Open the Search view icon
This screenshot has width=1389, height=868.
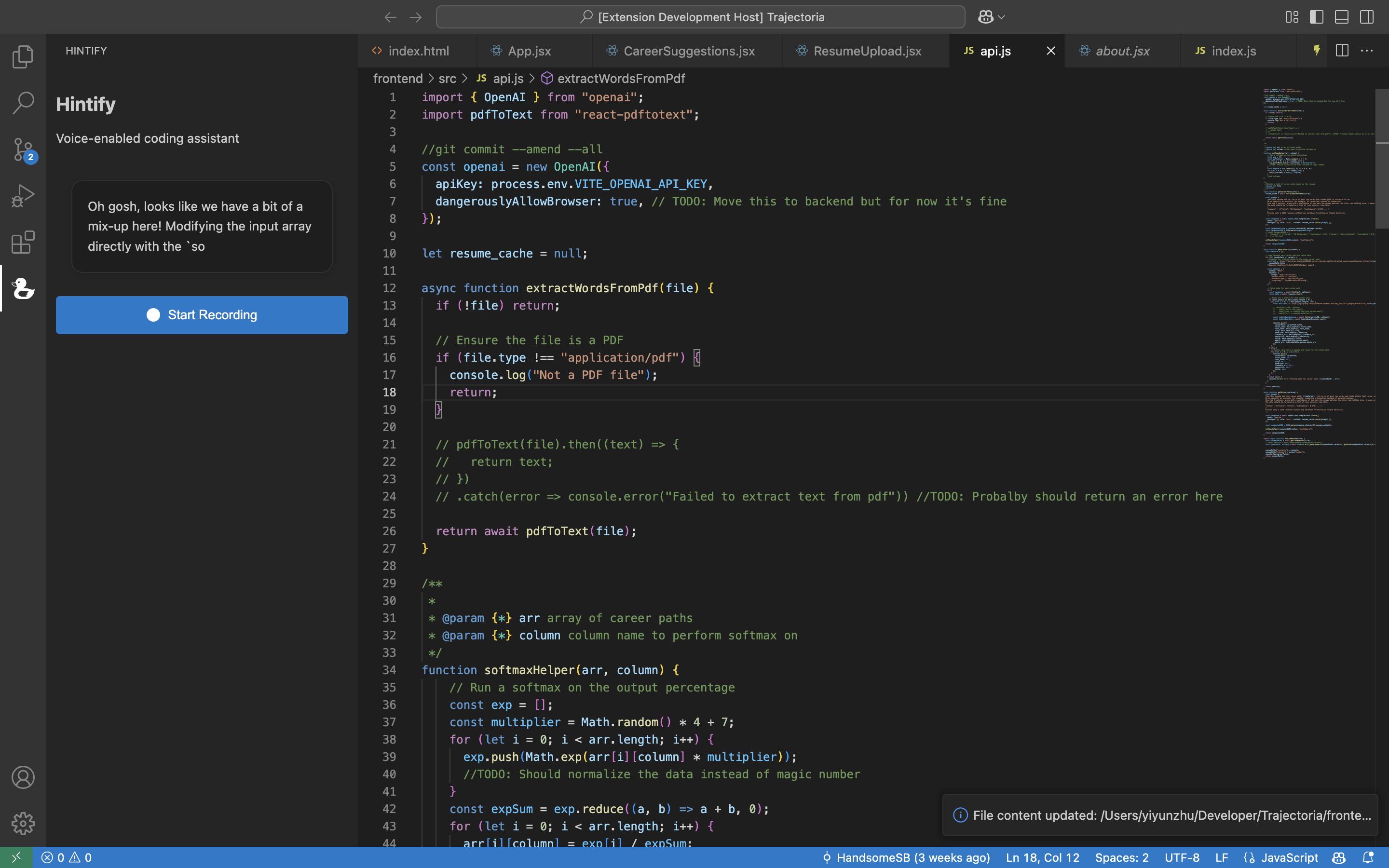tap(23, 103)
